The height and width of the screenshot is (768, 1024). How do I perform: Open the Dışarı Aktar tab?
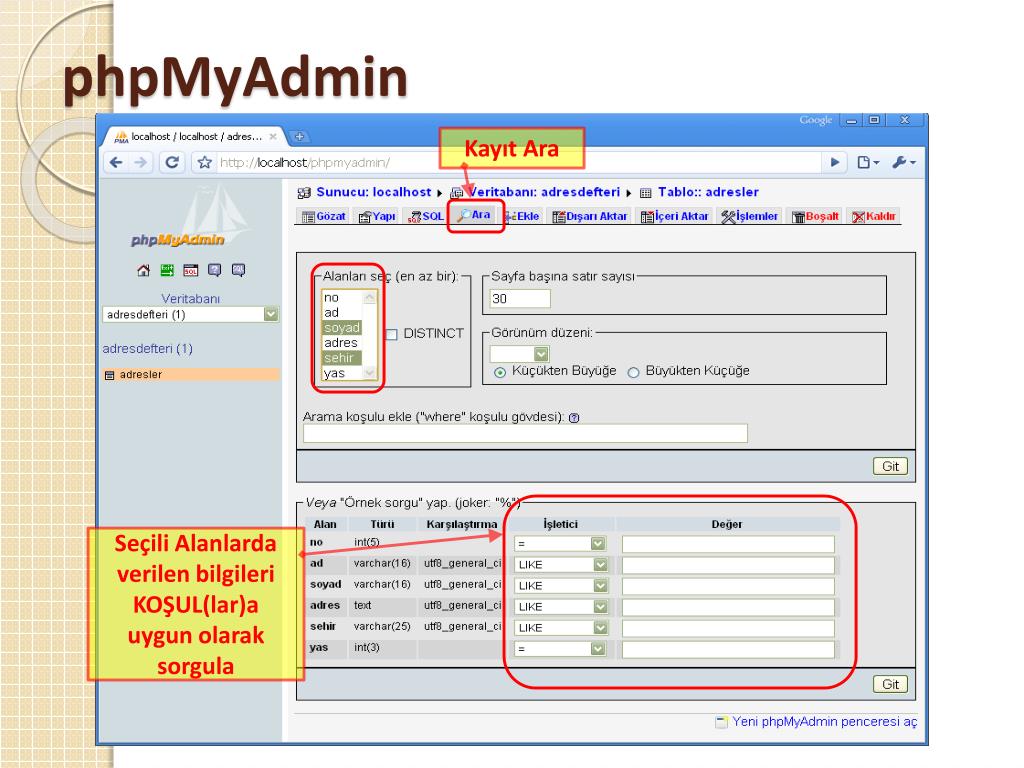pyautogui.click(x=590, y=216)
